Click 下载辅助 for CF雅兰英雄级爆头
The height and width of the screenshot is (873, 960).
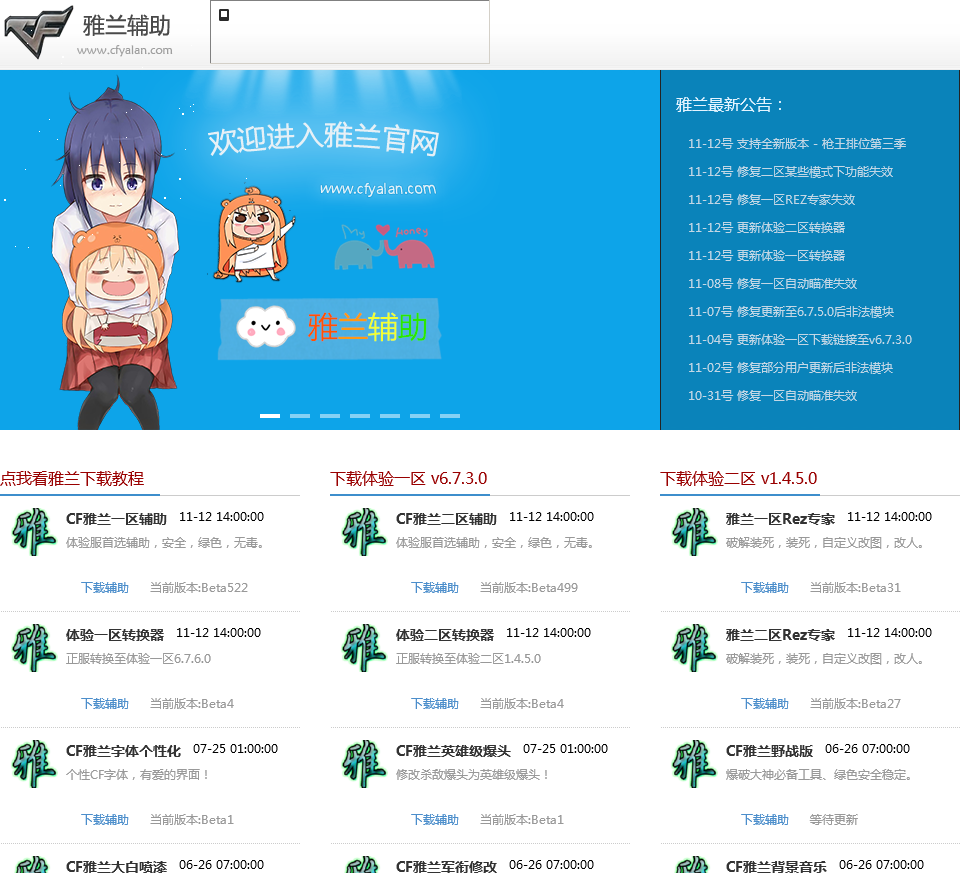435,820
